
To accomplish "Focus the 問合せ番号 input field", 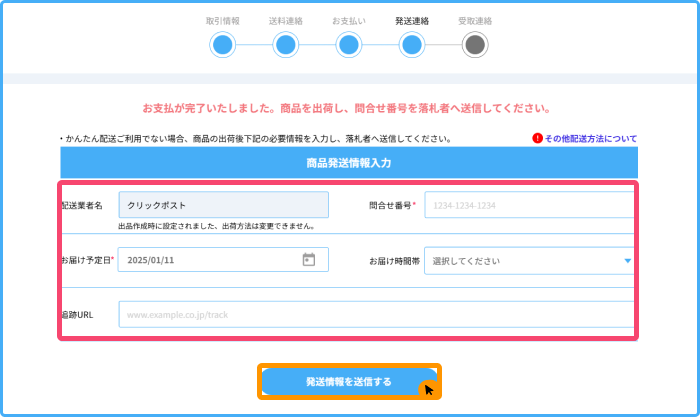I will pyautogui.click(x=529, y=205).
